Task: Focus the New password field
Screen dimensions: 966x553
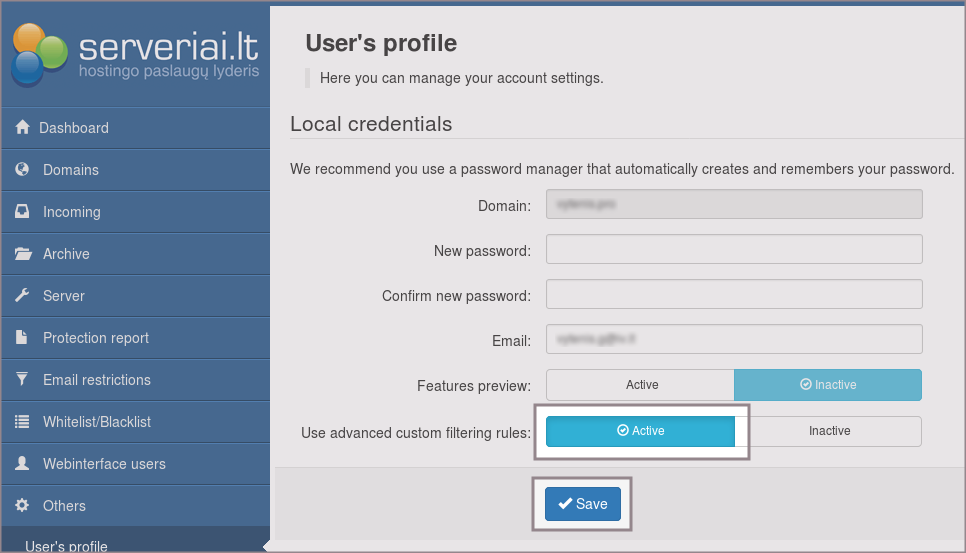Action: click(733, 249)
